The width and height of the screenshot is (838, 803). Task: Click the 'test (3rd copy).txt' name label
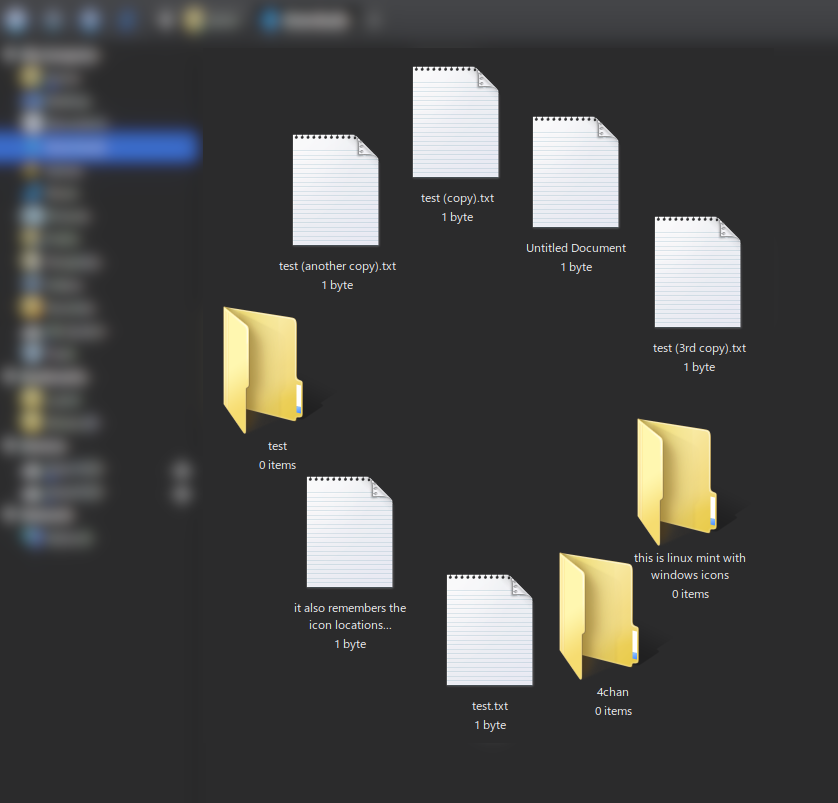pyautogui.click(x=699, y=348)
